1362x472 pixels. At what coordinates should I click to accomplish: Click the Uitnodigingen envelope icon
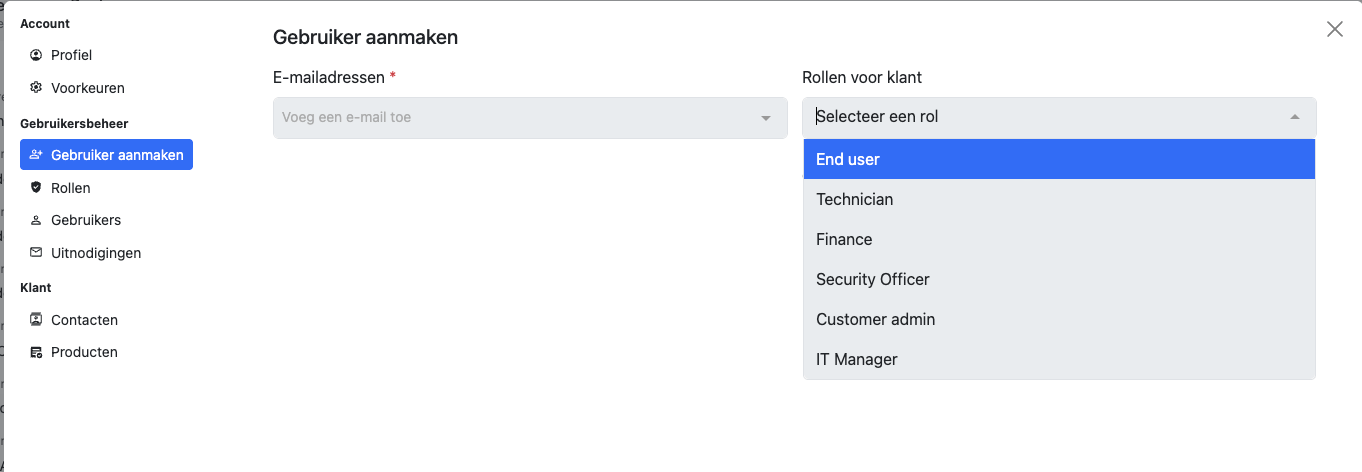pos(36,253)
